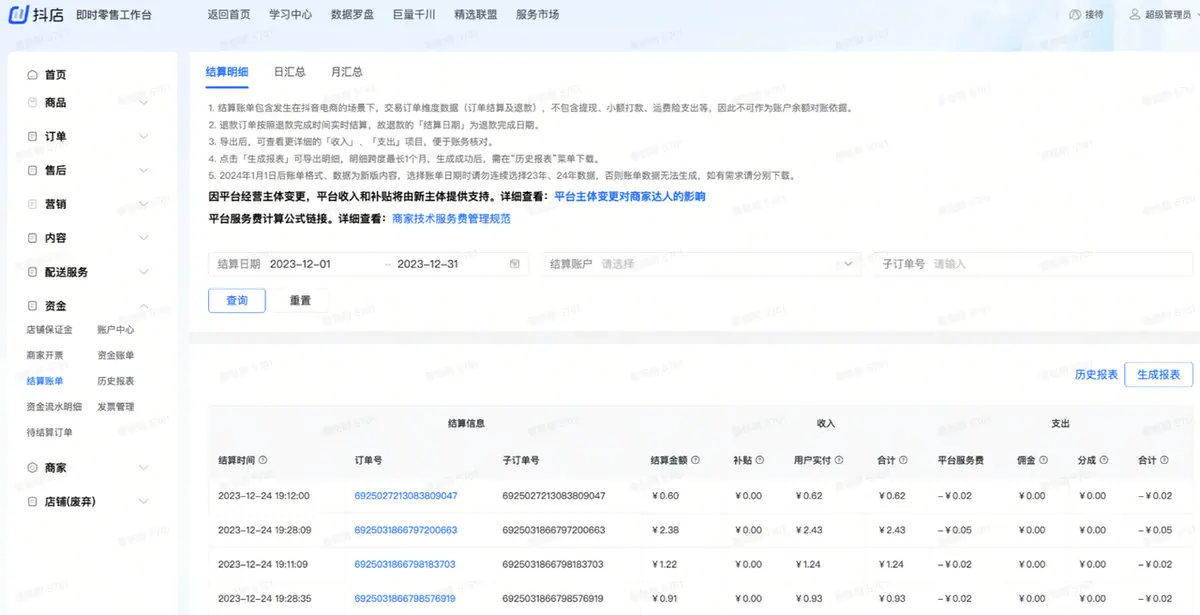1200x615 pixels.
Task: Select 商家开票 in sidebar
Action: tap(44, 355)
